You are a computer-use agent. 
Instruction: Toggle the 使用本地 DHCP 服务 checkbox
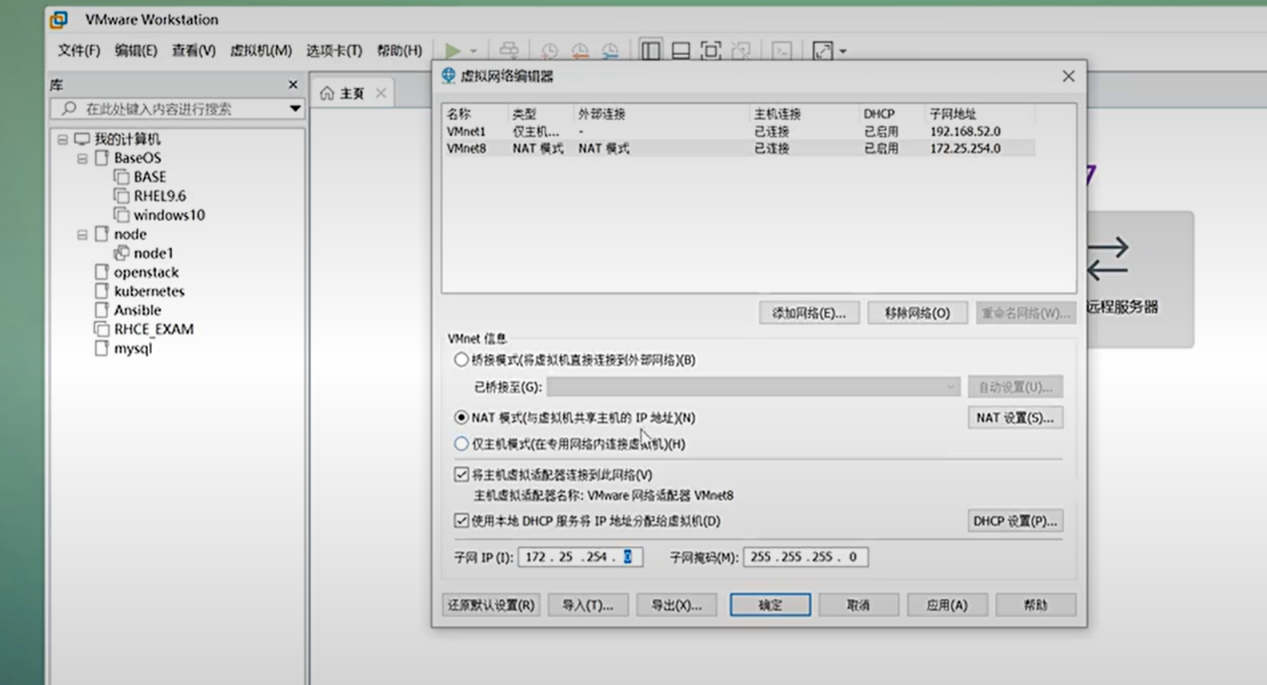(x=461, y=520)
